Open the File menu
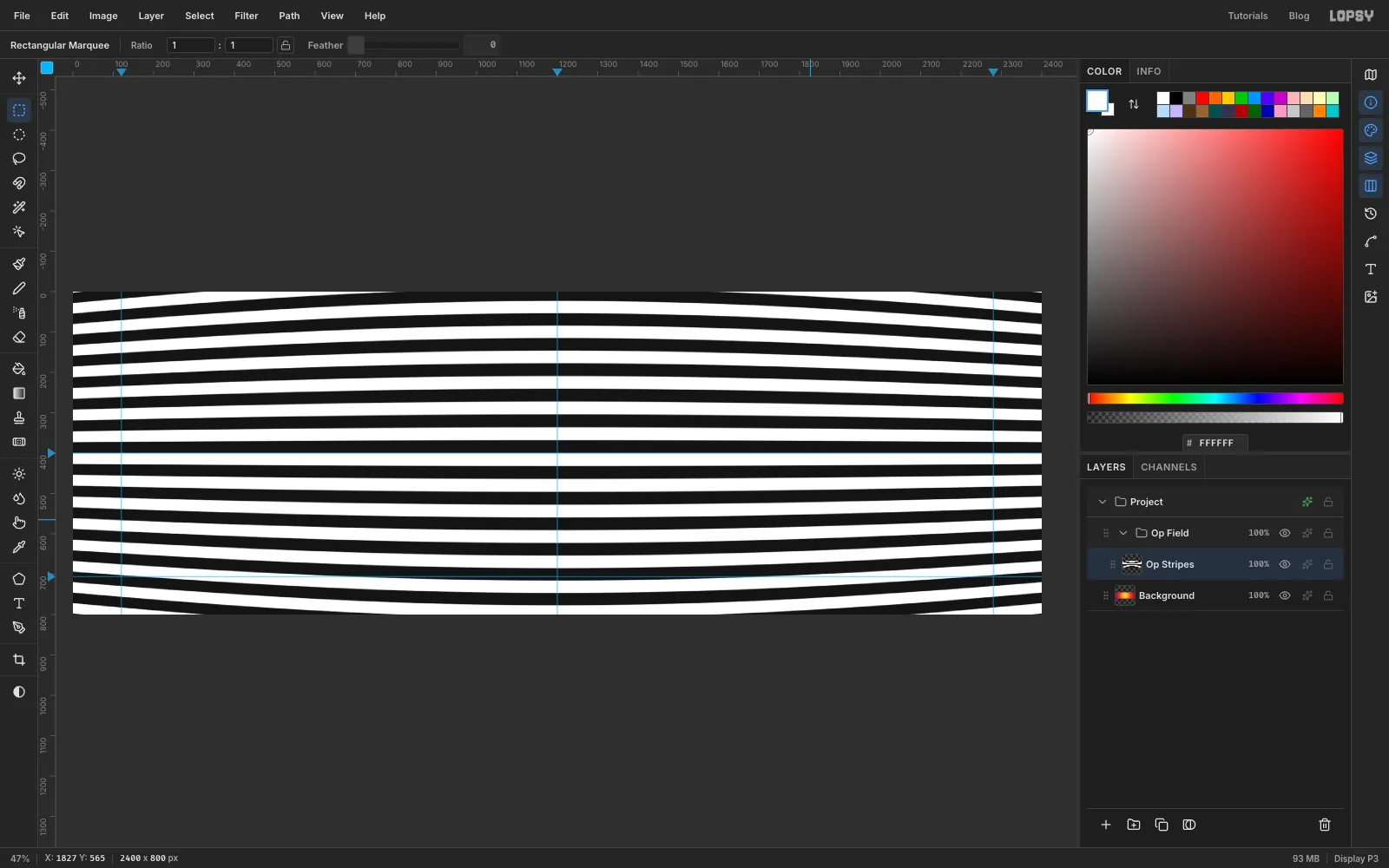The height and width of the screenshot is (868, 1389). click(22, 16)
